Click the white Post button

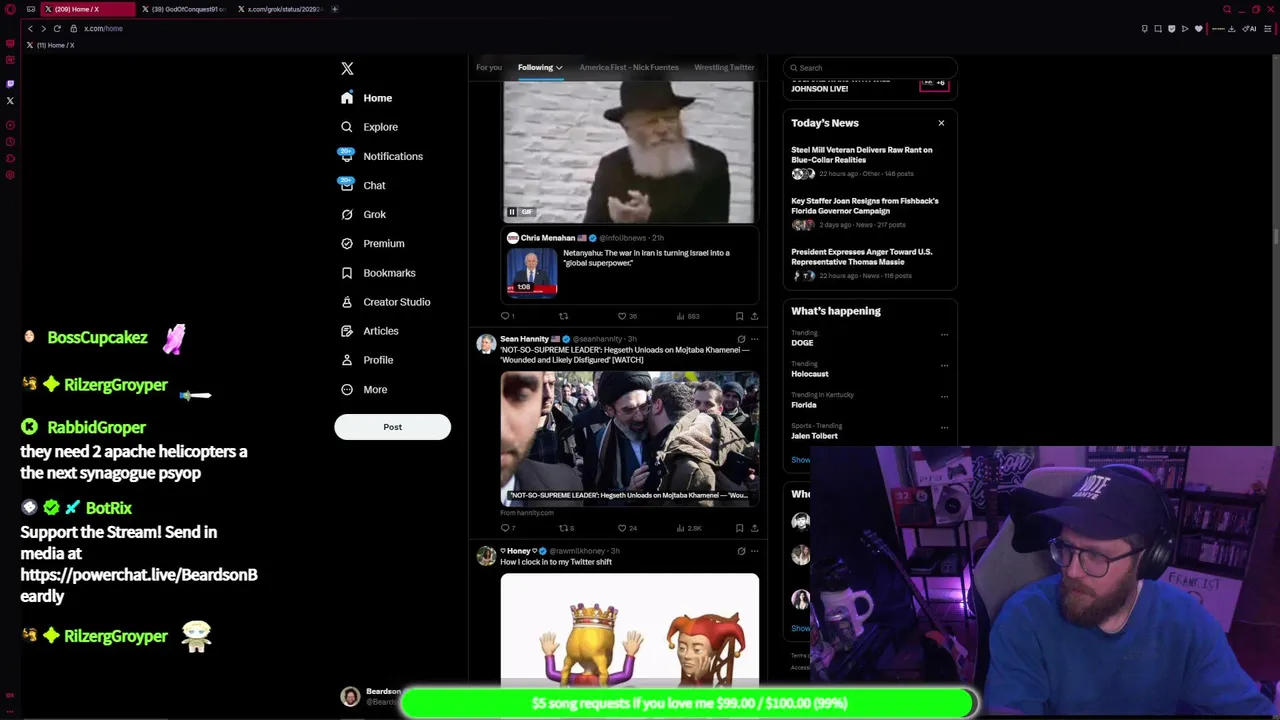392,427
